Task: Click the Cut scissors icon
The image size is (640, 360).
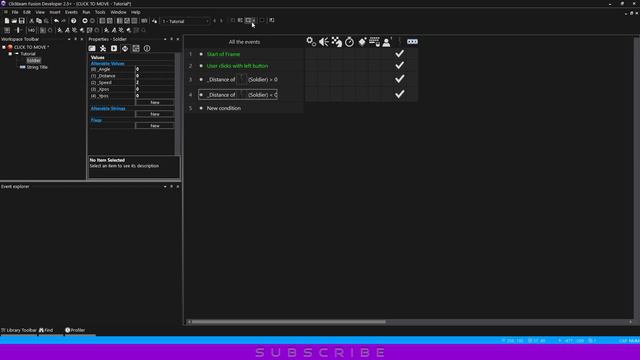Action: tap(31, 21)
